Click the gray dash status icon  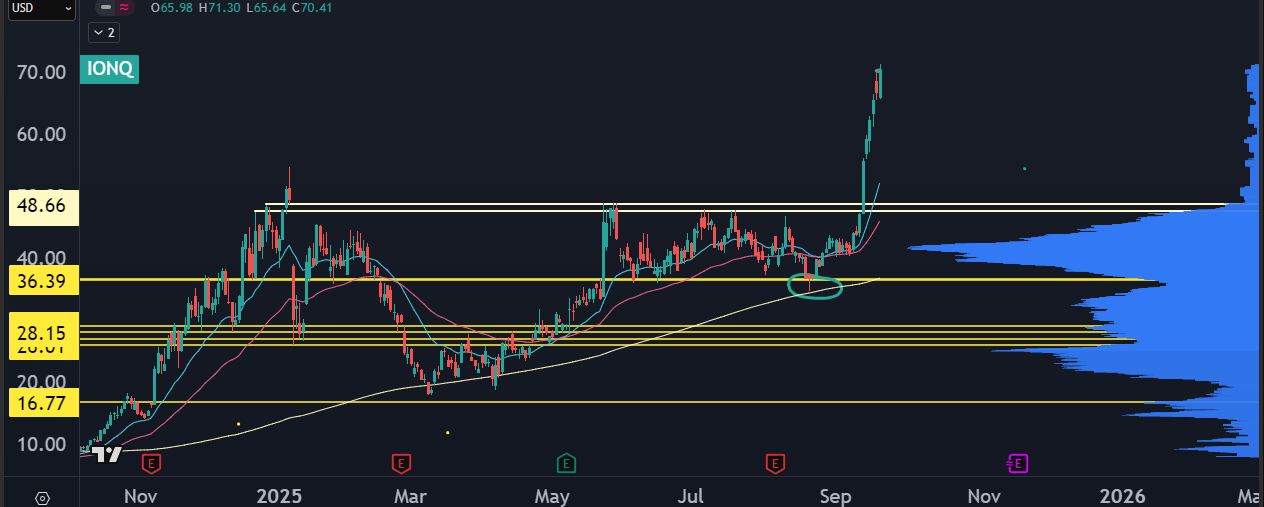106,7
